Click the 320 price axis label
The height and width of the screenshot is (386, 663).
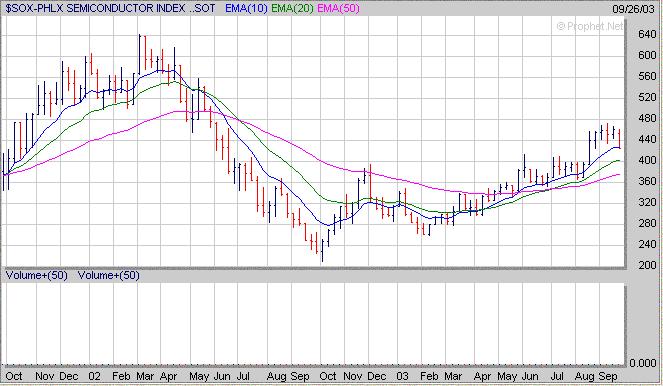tap(647, 203)
